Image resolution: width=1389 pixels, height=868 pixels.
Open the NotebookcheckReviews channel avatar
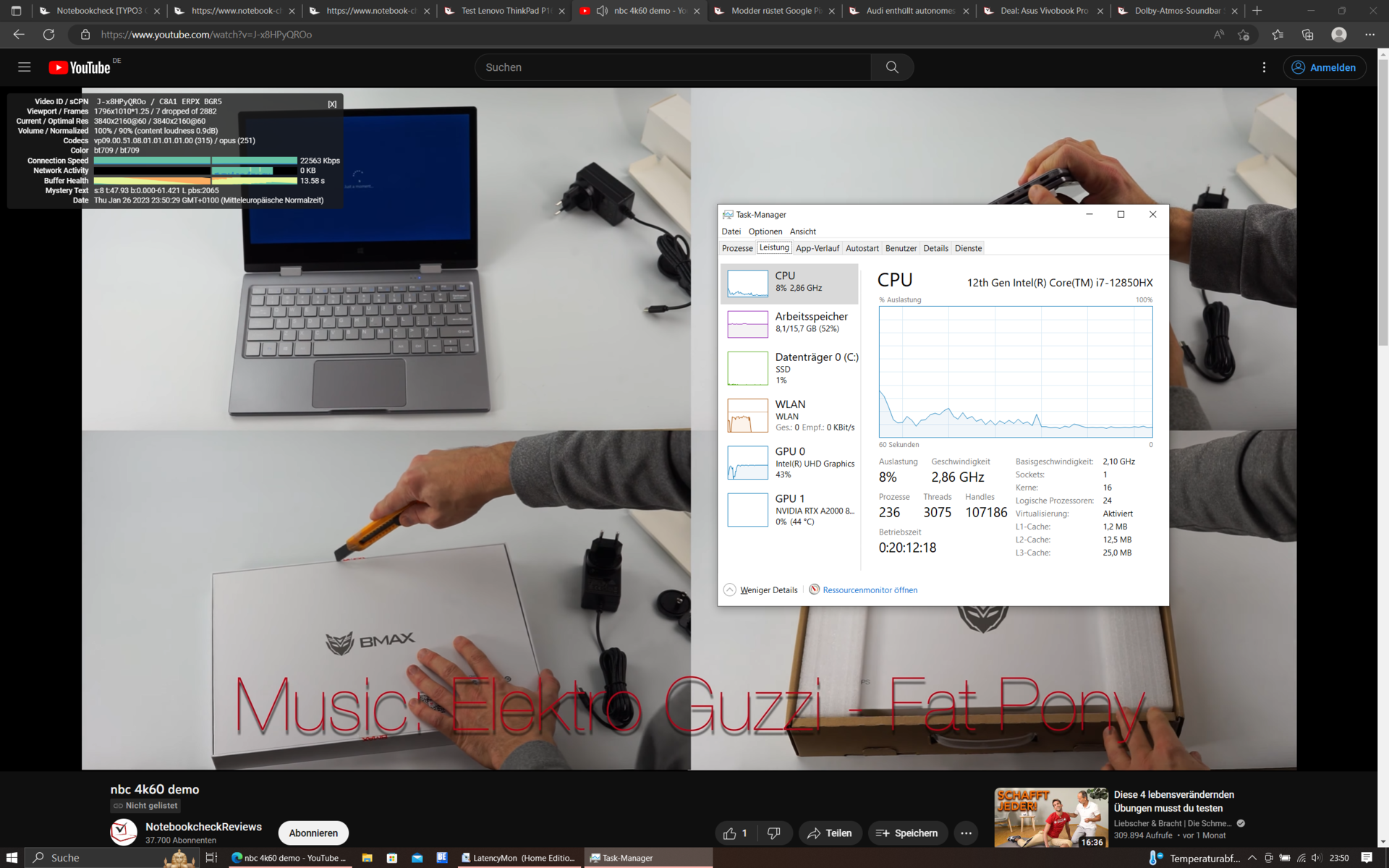[124, 832]
